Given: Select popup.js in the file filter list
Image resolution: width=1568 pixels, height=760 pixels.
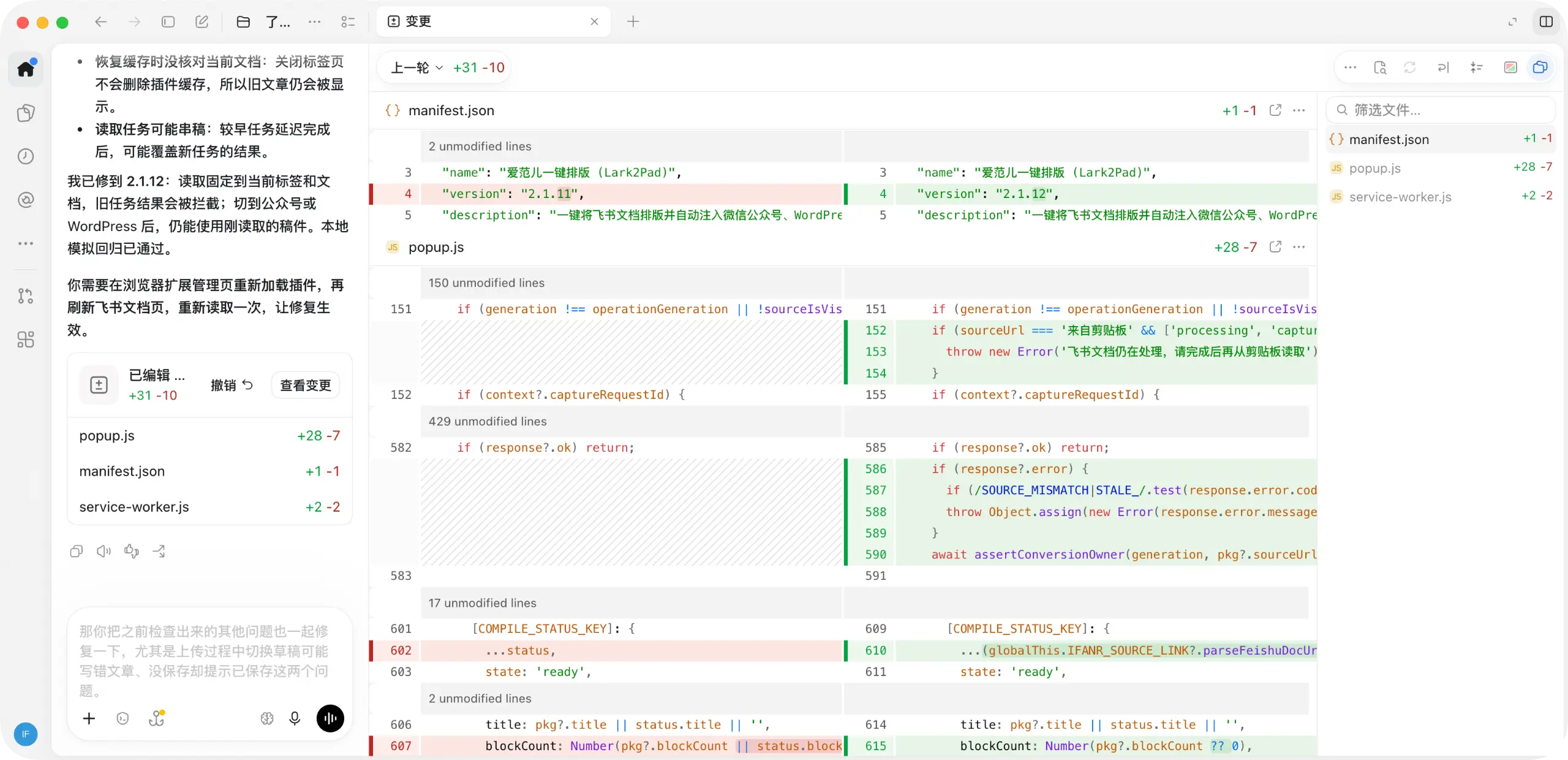Looking at the screenshot, I should click(1441, 168).
